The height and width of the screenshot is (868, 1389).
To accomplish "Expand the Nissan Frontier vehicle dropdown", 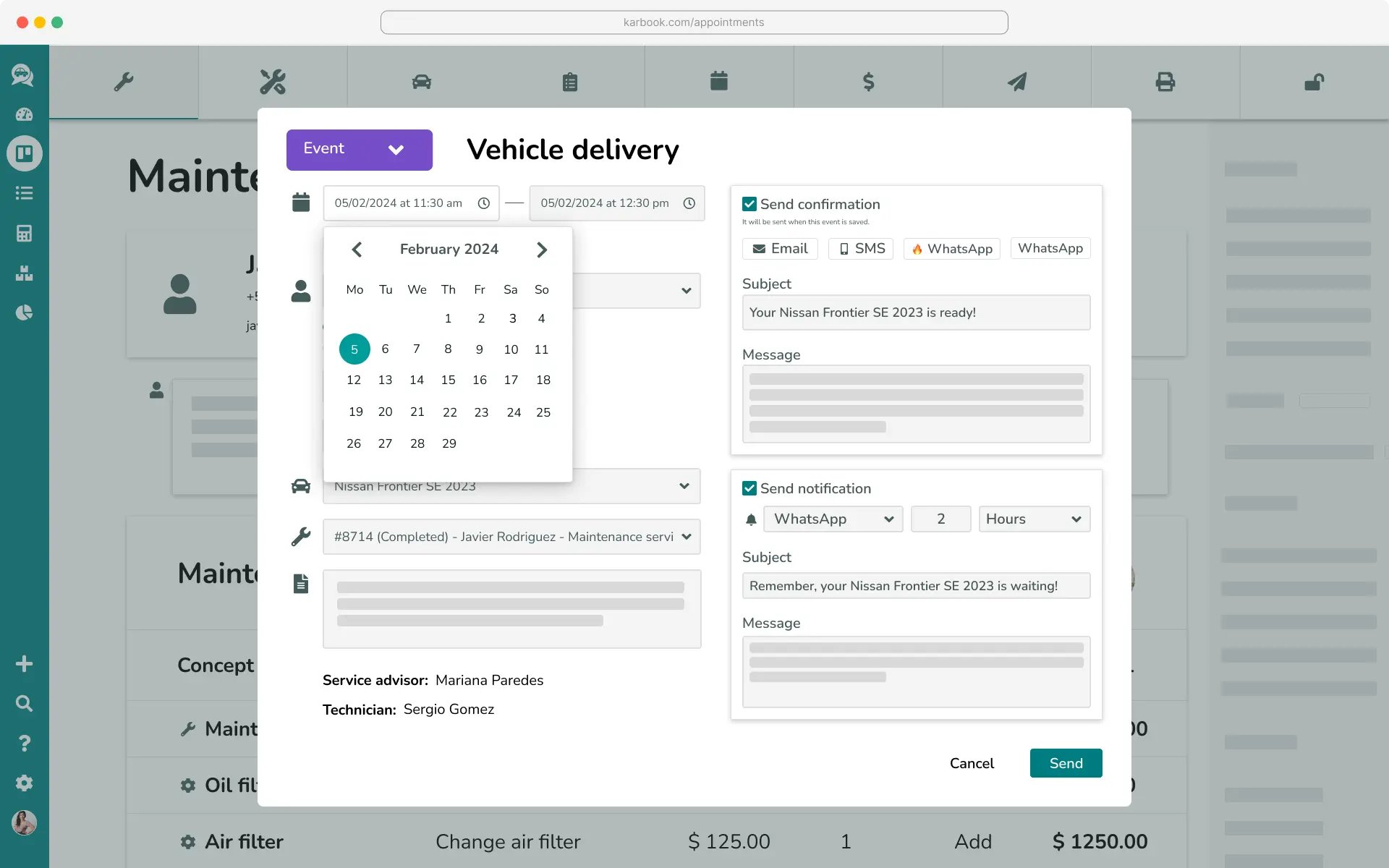I will [511, 486].
